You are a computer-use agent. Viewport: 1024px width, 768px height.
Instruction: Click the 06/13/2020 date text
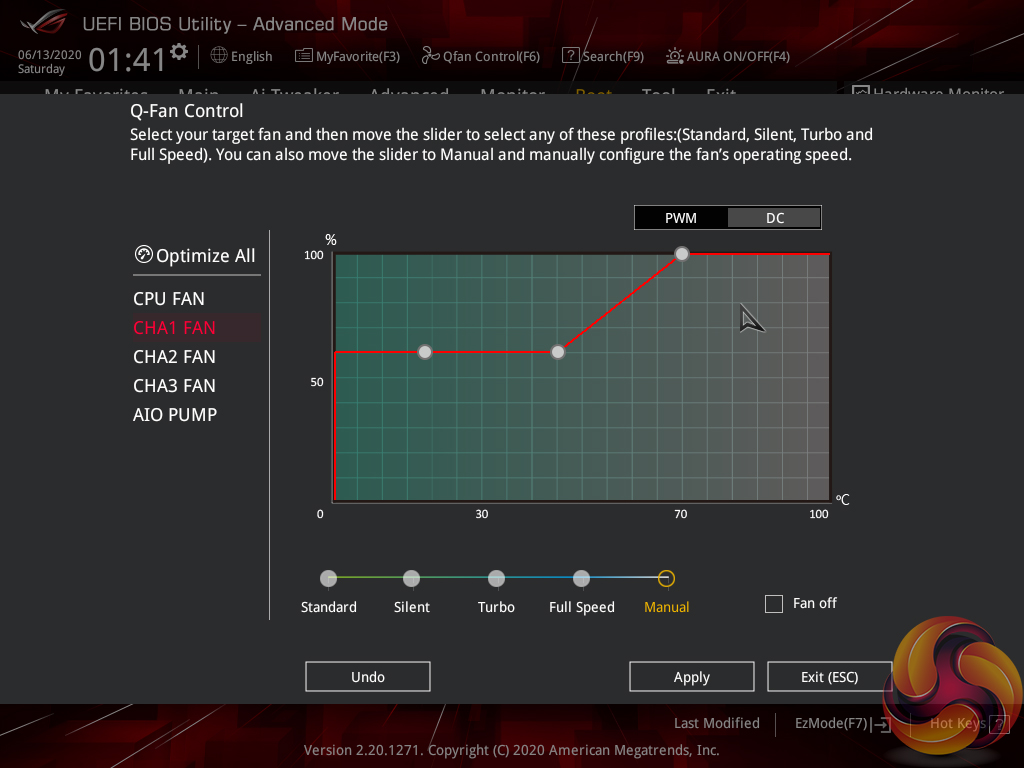point(50,55)
